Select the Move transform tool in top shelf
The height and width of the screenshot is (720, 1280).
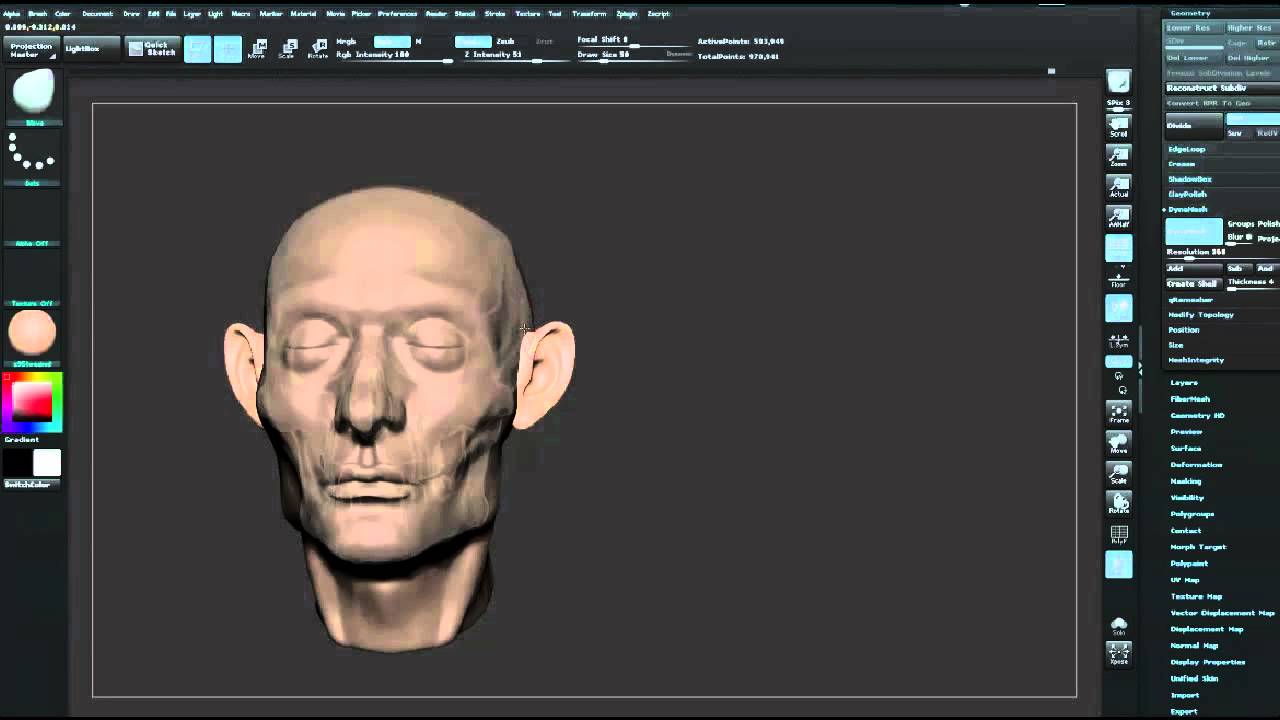257,49
